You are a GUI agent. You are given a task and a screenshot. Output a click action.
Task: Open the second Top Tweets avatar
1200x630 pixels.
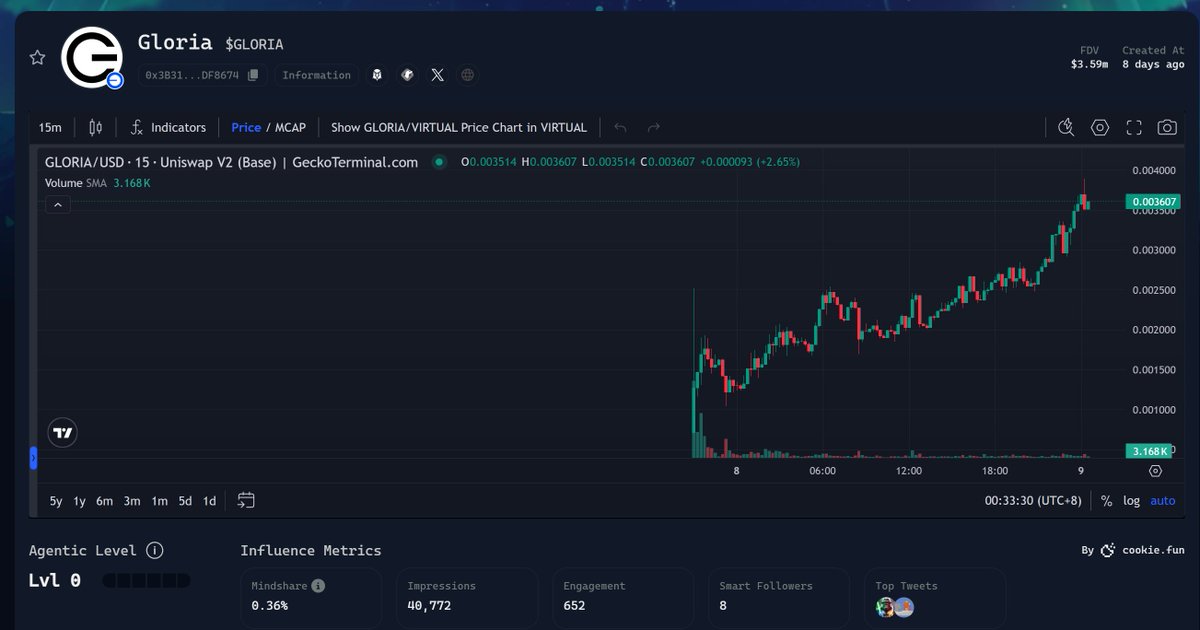click(904, 607)
